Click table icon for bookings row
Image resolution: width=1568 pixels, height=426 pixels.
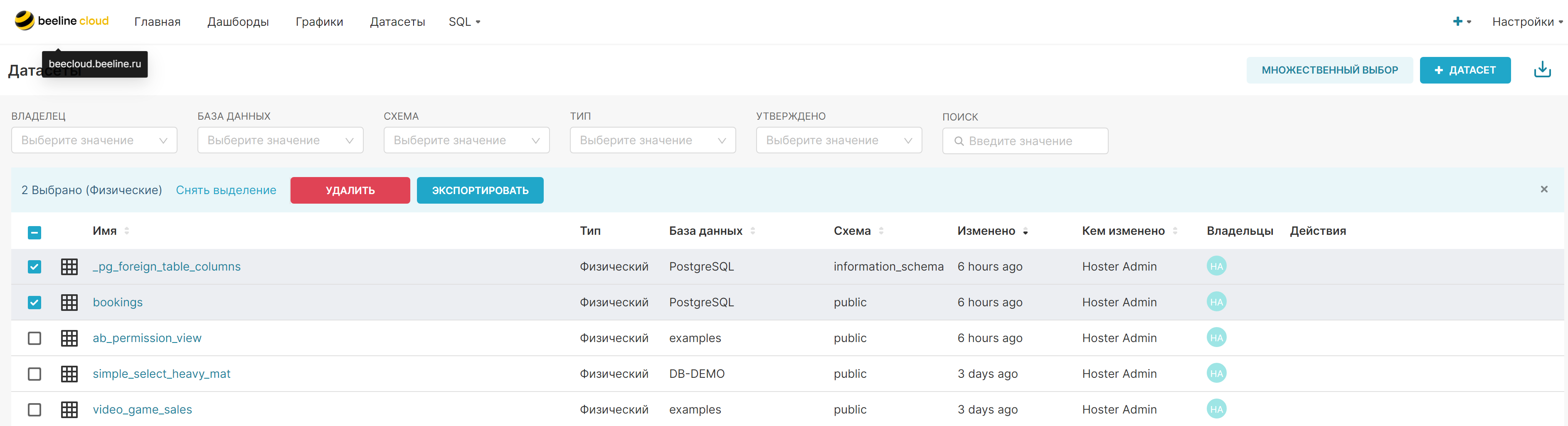click(x=69, y=303)
